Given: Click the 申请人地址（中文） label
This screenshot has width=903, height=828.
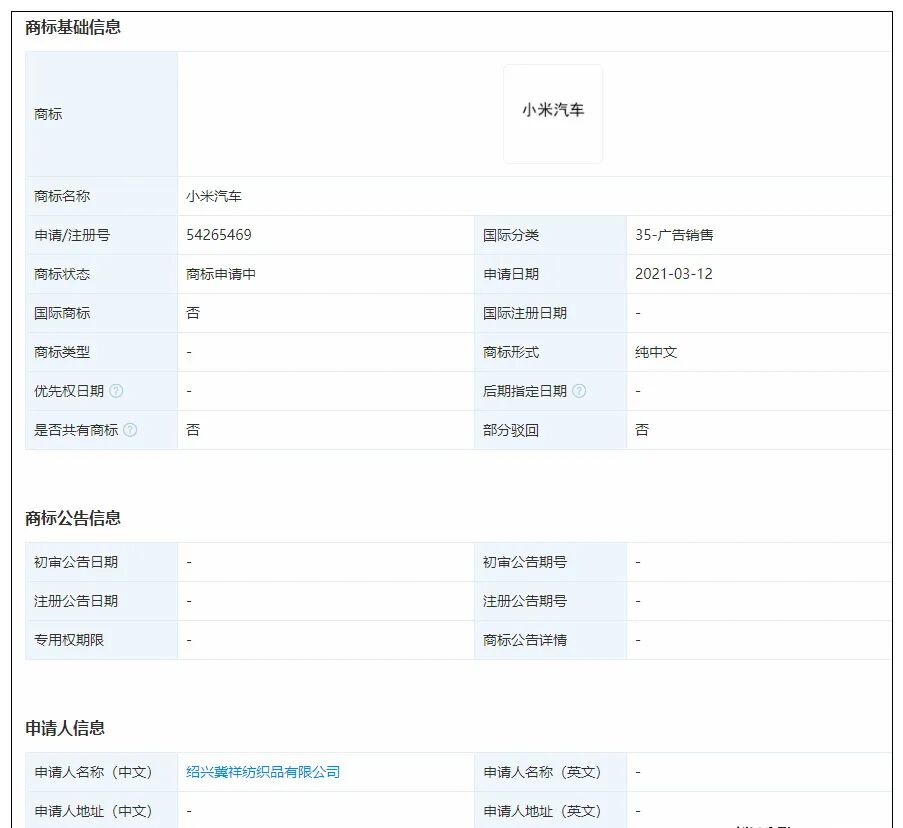Looking at the screenshot, I should click(x=93, y=811).
